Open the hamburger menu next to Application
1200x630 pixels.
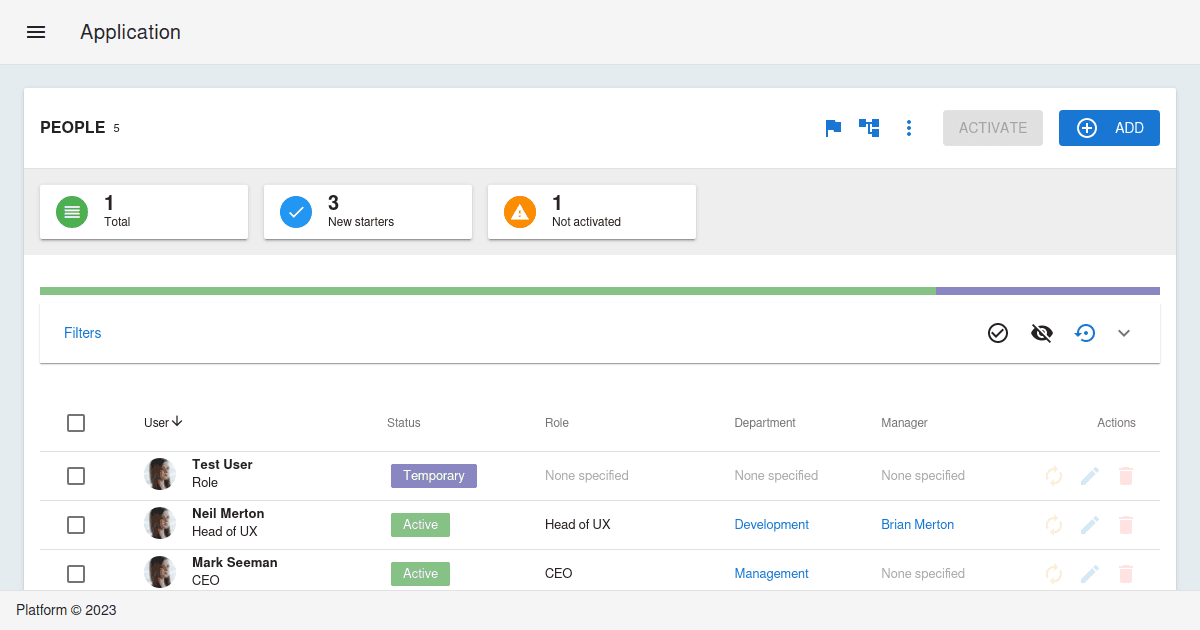36,31
